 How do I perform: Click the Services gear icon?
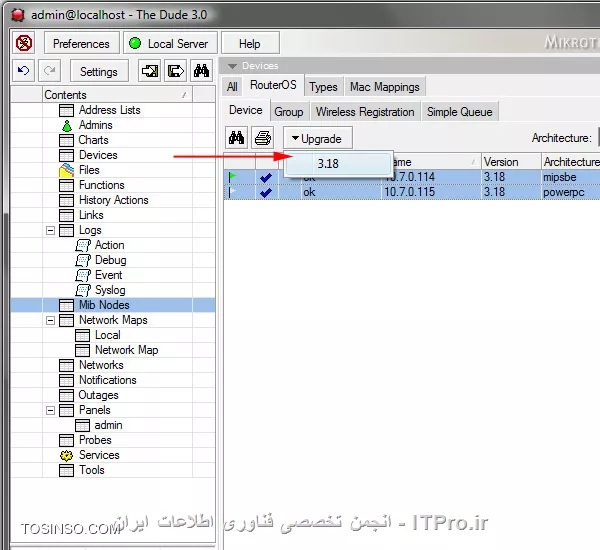66,455
